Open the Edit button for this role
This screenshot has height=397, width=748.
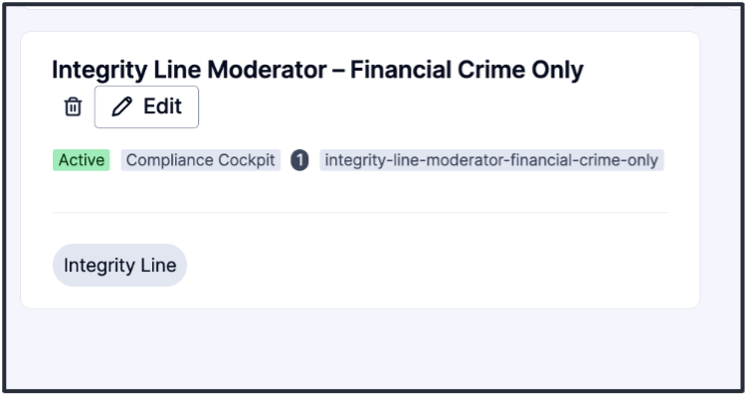146,107
